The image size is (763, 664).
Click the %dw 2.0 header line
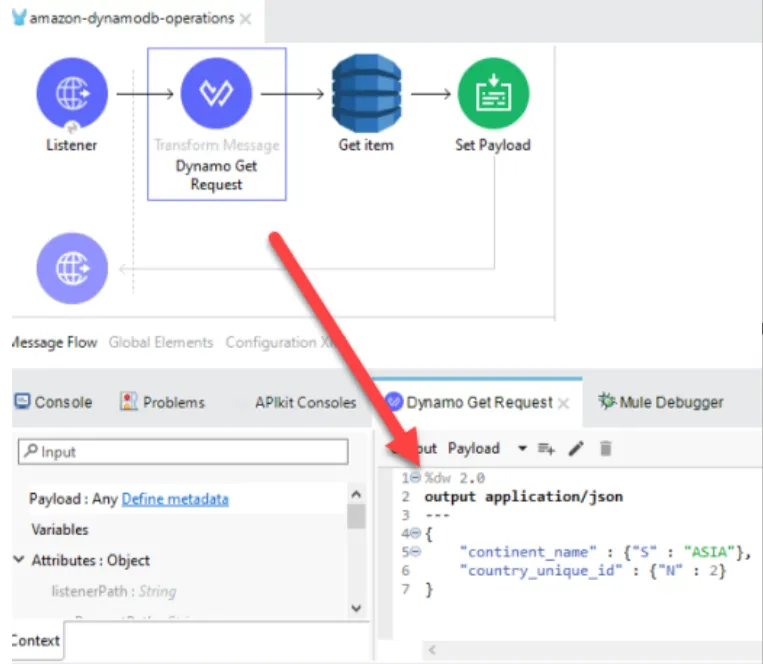[454, 478]
